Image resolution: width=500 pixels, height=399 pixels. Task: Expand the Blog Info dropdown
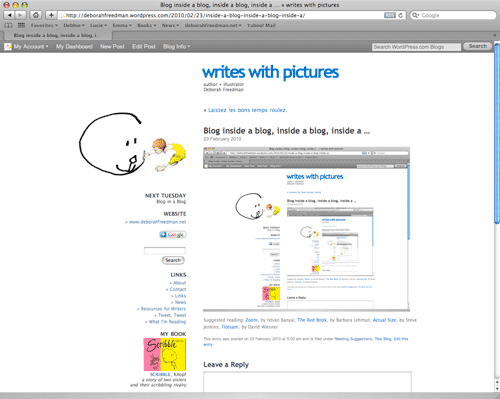[x=176, y=47]
